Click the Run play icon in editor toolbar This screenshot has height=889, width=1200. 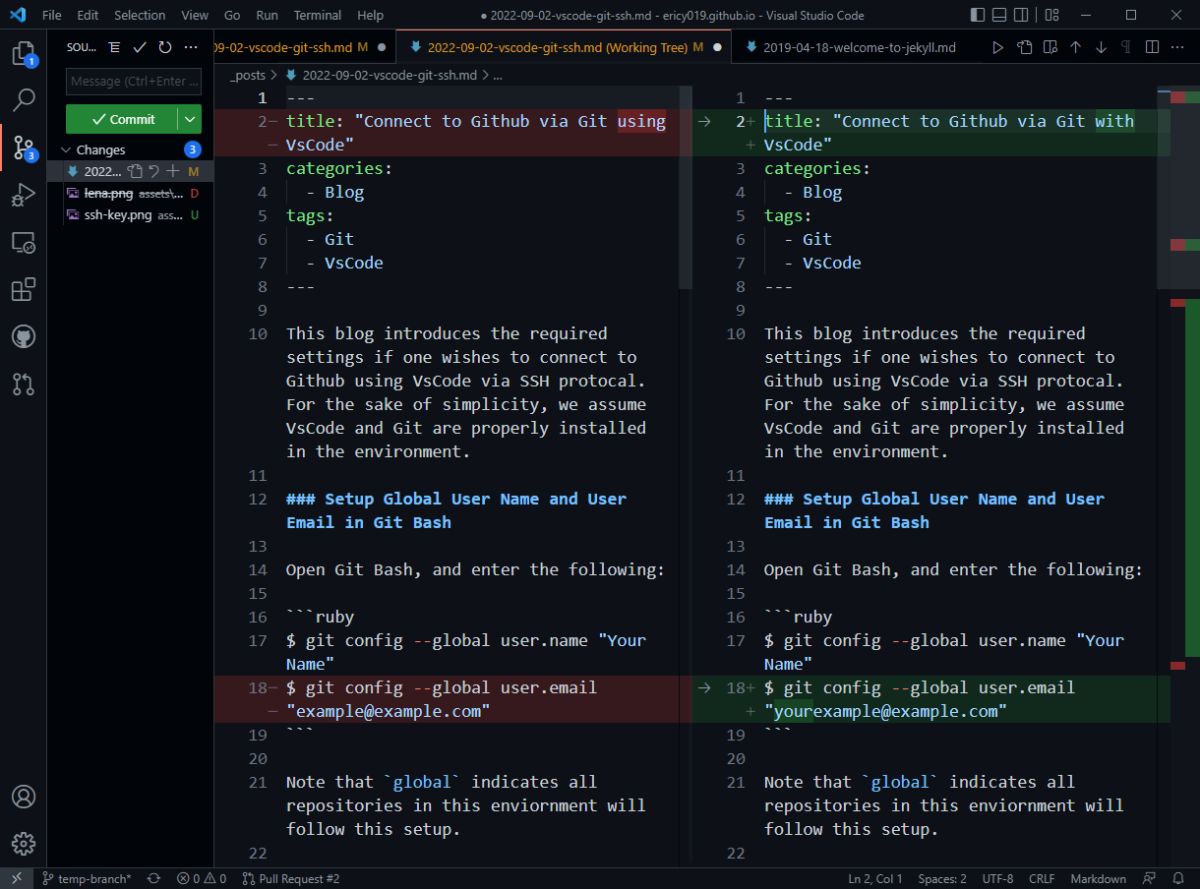coord(997,47)
